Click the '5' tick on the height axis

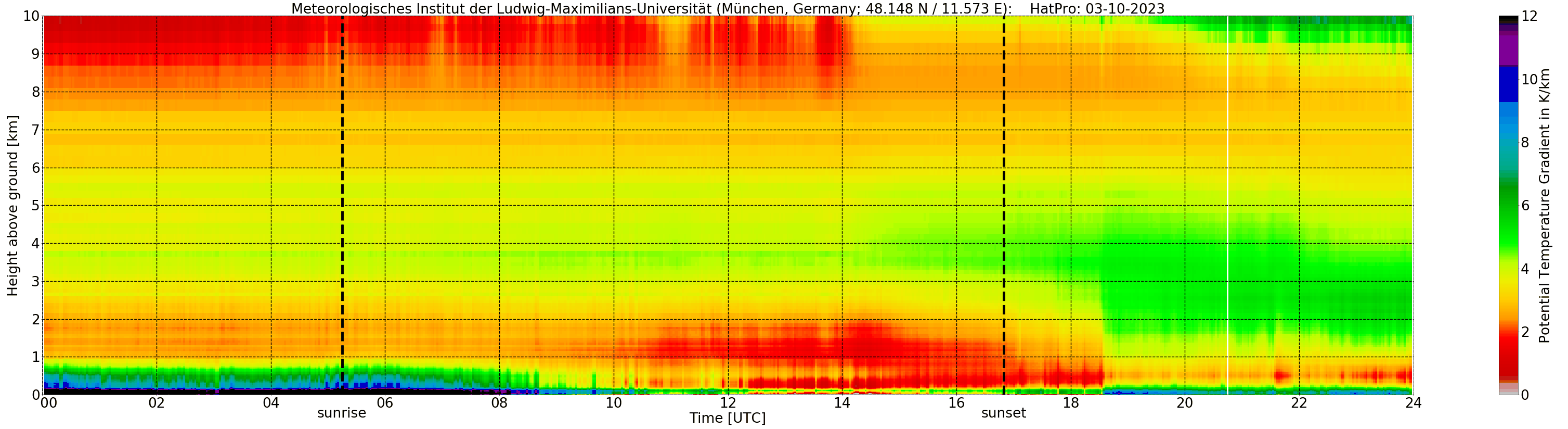[35, 205]
